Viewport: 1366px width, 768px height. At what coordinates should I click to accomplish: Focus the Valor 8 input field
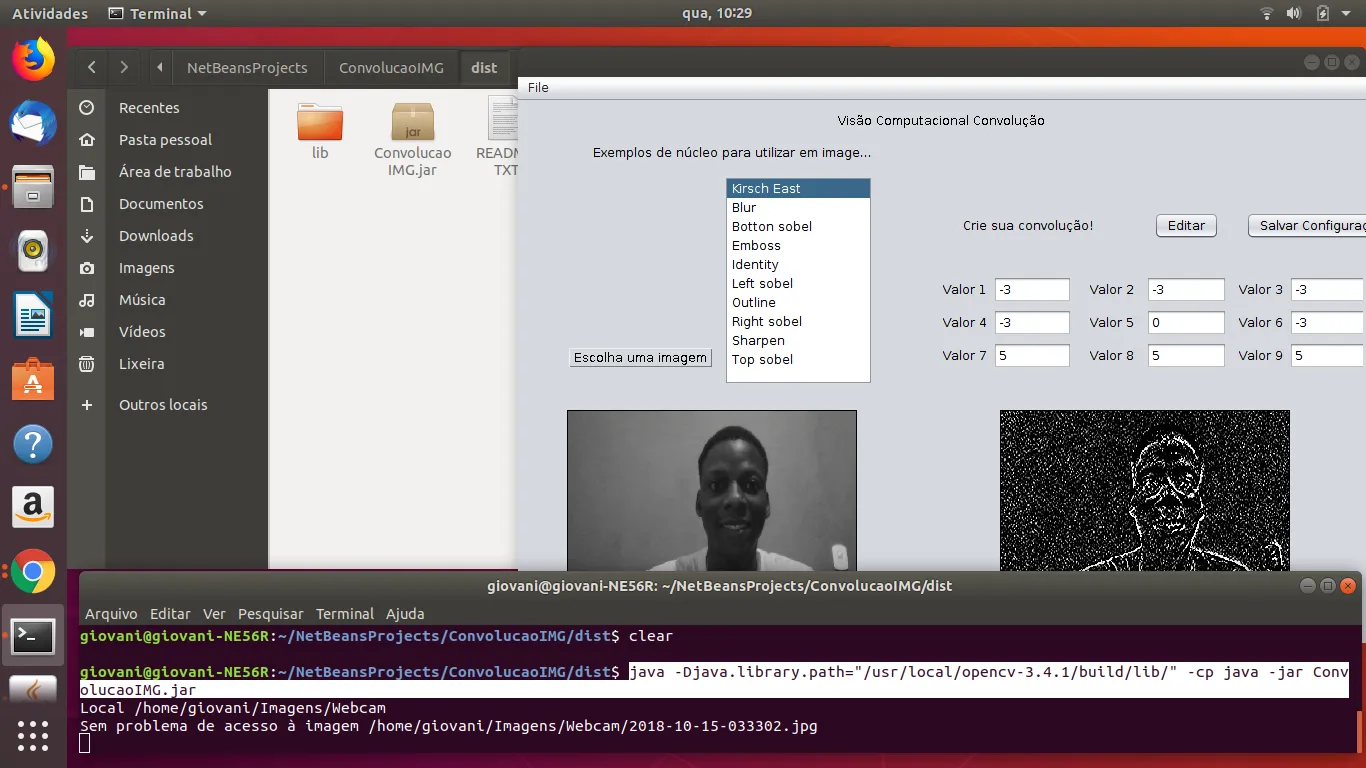point(1186,356)
